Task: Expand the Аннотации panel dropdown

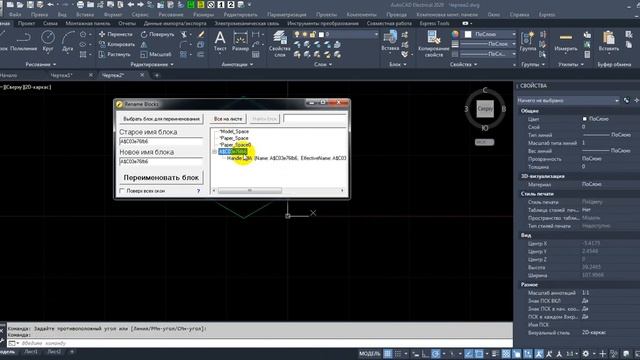Action: pyautogui.click(x=237, y=64)
